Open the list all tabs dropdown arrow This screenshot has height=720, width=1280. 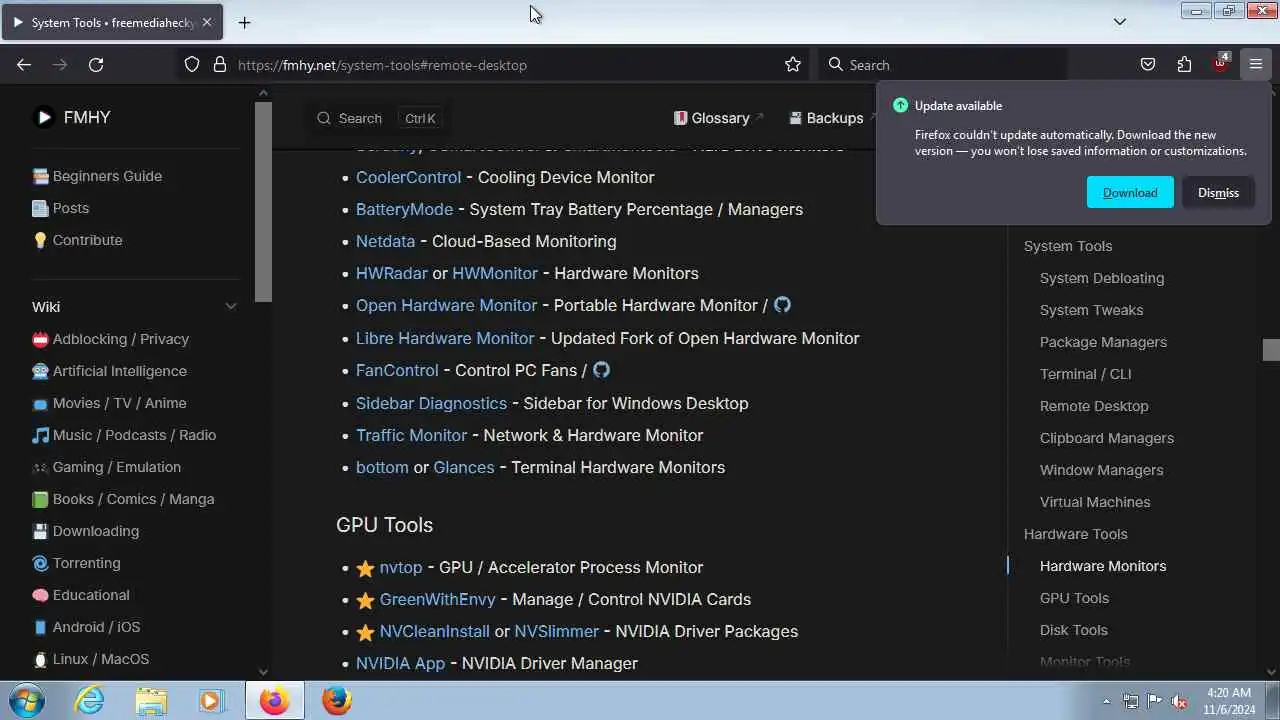point(1120,22)
